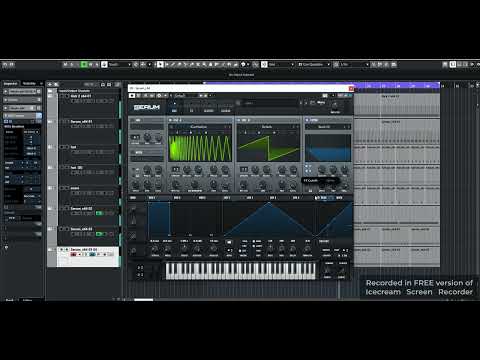Screen dimensions: 480x360
Task: Select the Object Selection arrow tool in Cubase
Action: tap(160, 64)
